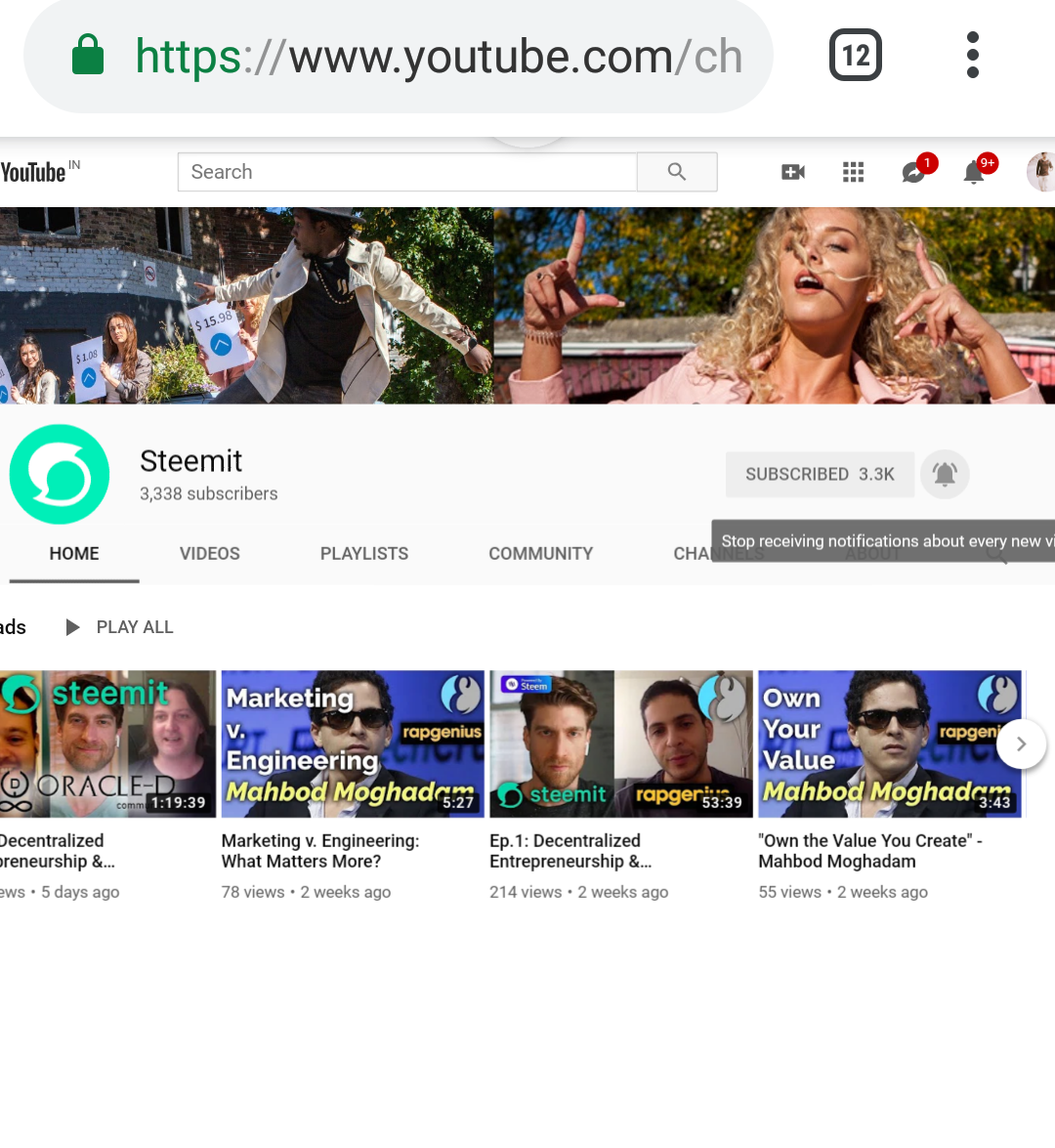
Task: Open the account profile avatar
Action: click(1040, 172)
